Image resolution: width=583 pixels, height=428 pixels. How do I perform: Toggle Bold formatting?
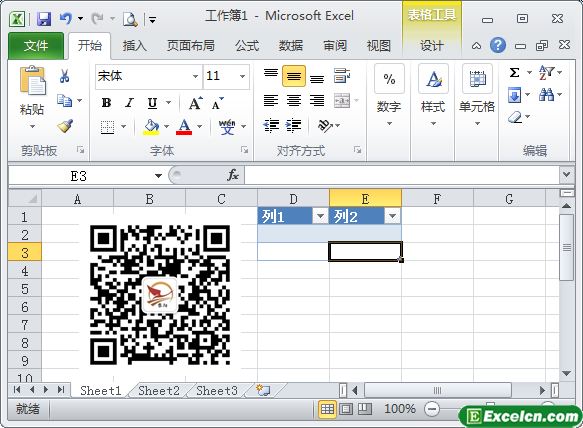pos(106,103)
